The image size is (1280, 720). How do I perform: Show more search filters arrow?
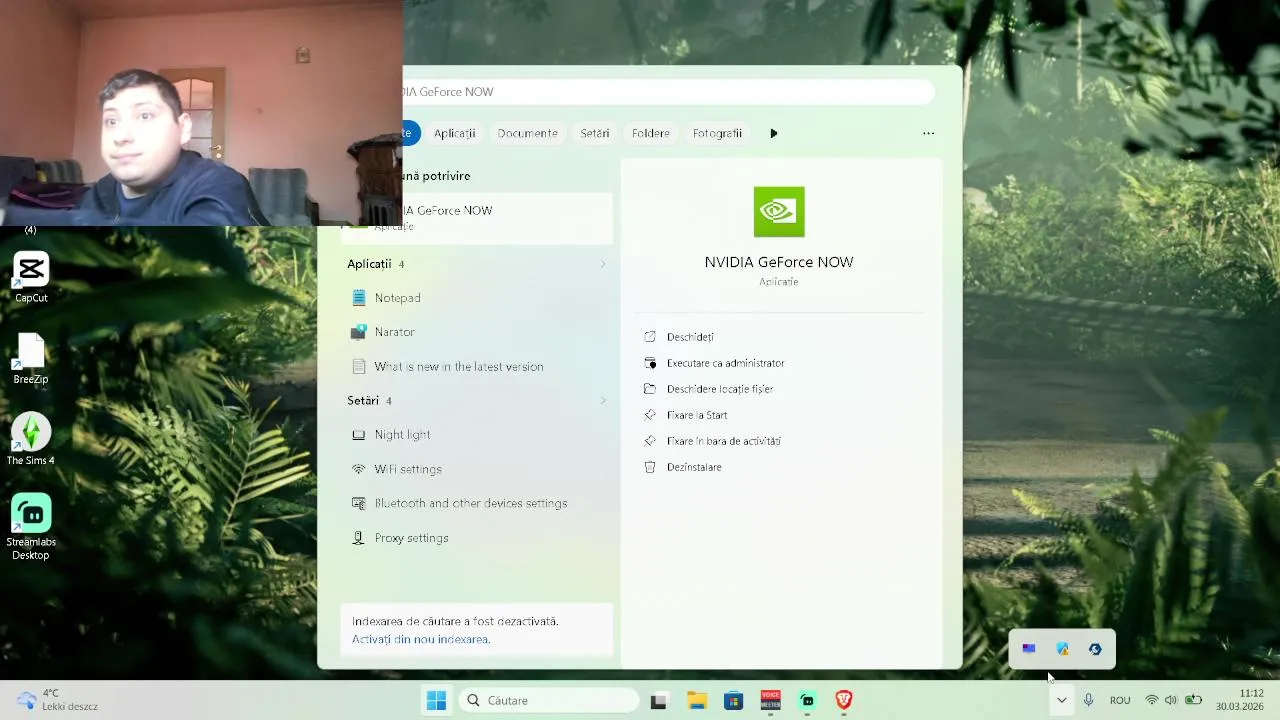tap(774, 133)
